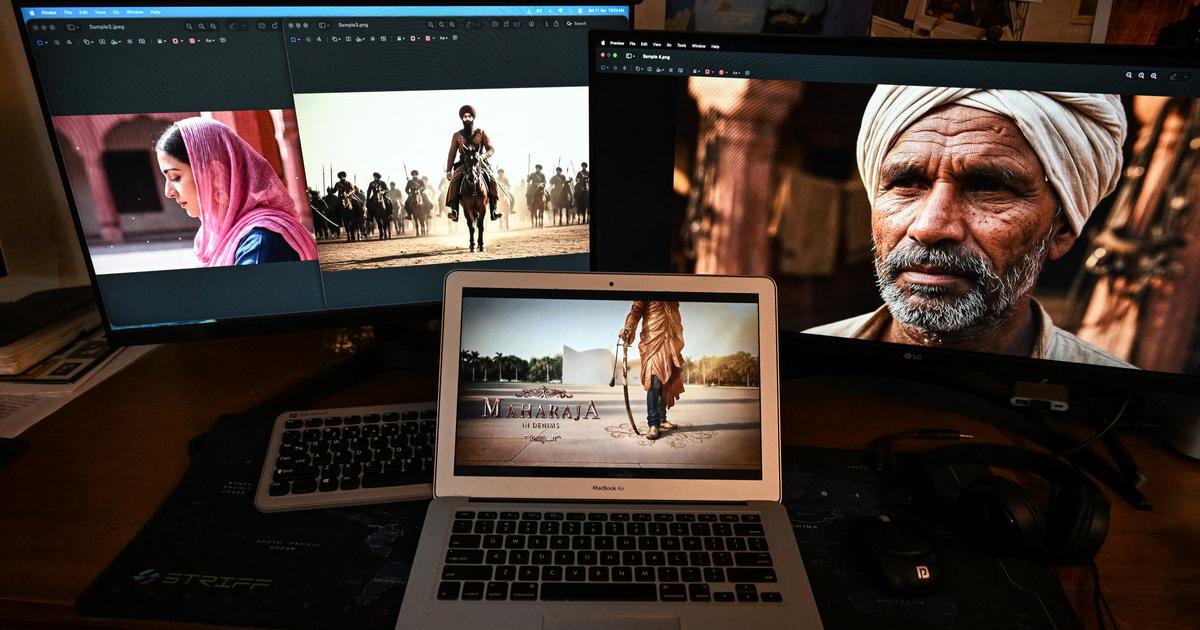Open the Shapes tool in Sample2.jpeg markup toolbar
The width and height of the screenshot is (1200, 630).
[87, 42]
